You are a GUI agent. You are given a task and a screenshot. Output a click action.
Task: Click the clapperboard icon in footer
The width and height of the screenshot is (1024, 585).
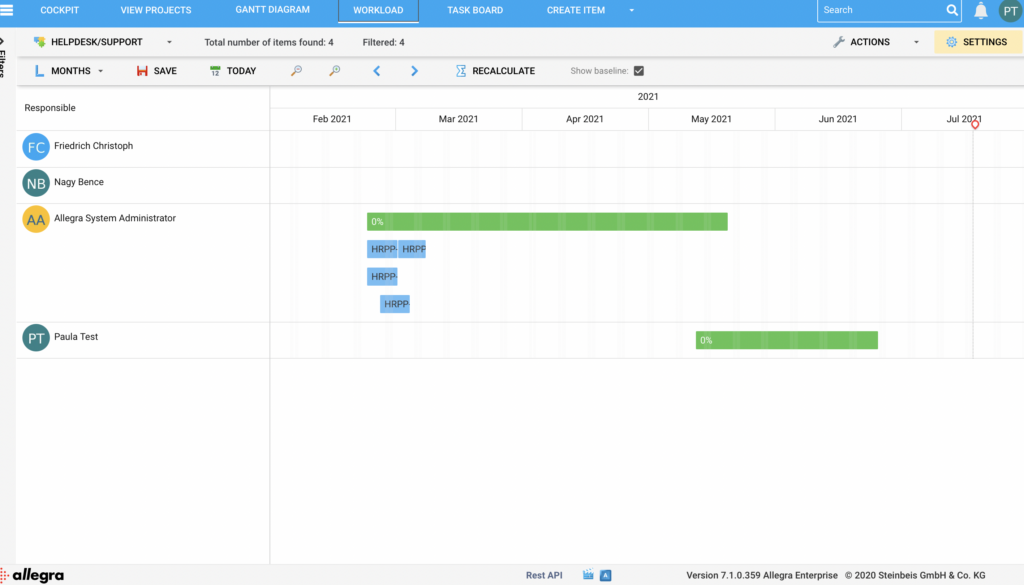pyautogui.click(x=588, y=575)
